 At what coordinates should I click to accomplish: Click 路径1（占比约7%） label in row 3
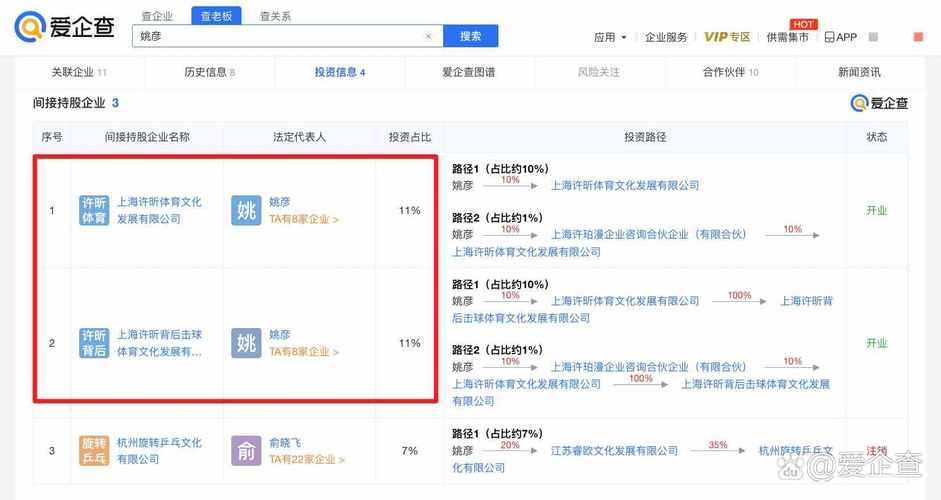pos(498,433)
